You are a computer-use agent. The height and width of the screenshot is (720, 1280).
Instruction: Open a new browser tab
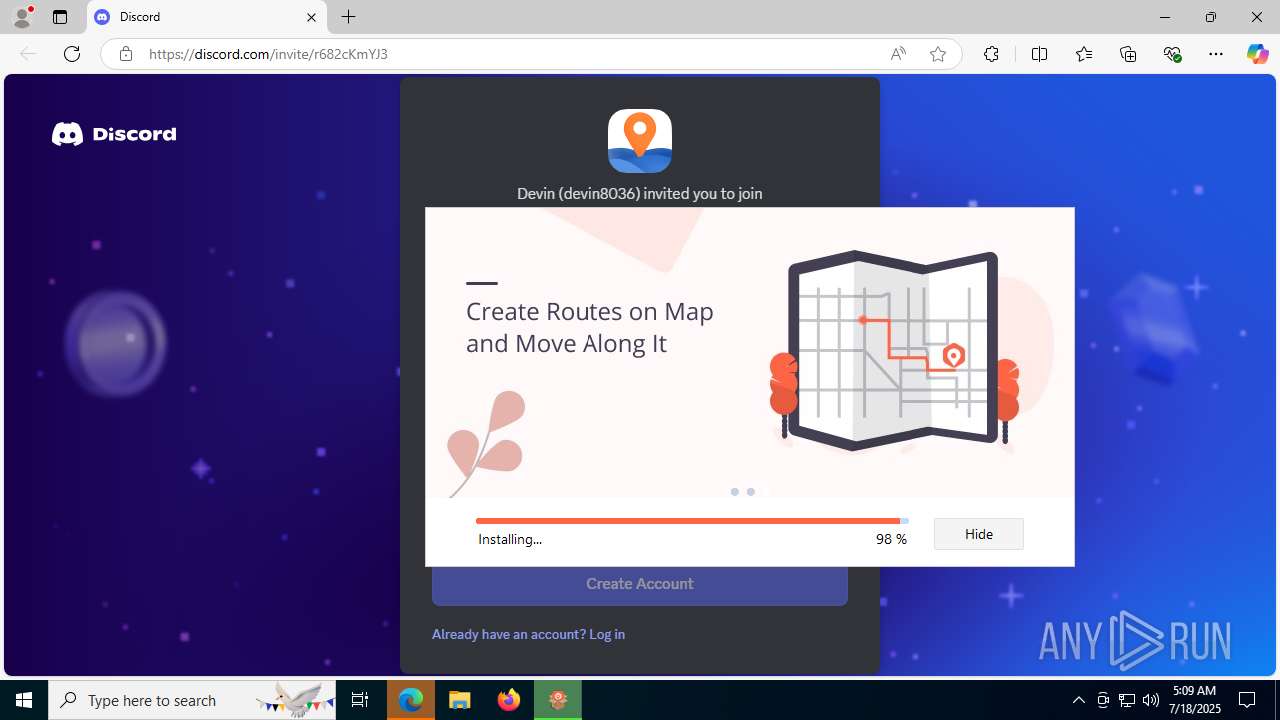(x=348, y=17)
